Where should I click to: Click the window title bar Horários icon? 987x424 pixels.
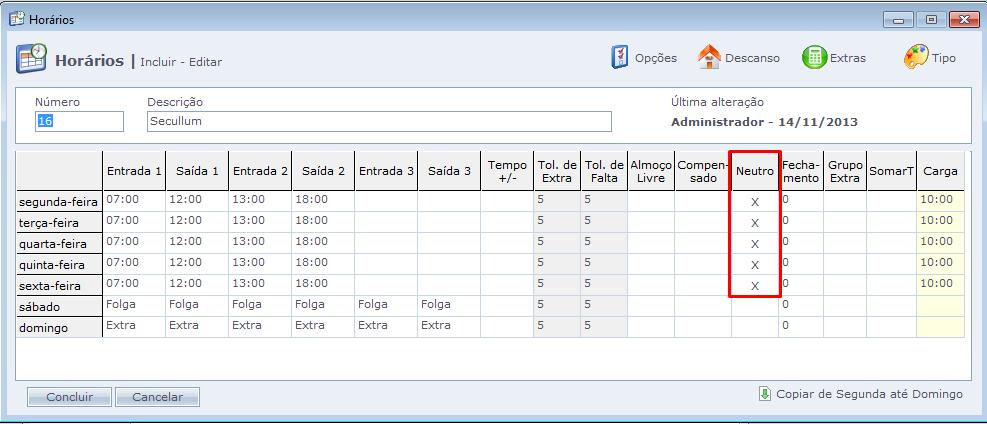(17, 19)
